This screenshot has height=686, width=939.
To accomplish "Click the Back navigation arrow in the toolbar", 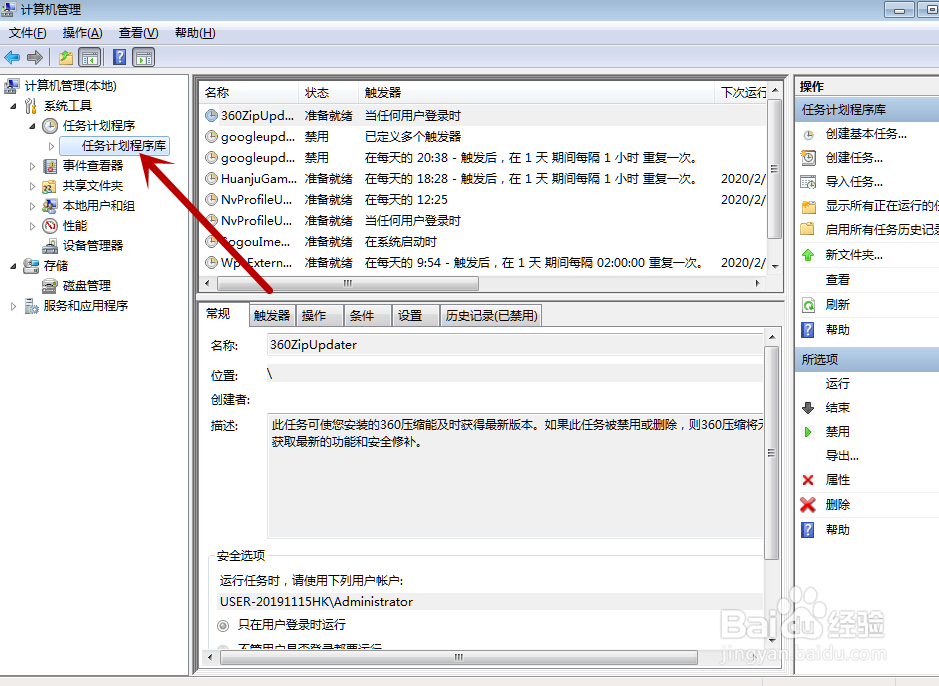I will tap(13, 57).
